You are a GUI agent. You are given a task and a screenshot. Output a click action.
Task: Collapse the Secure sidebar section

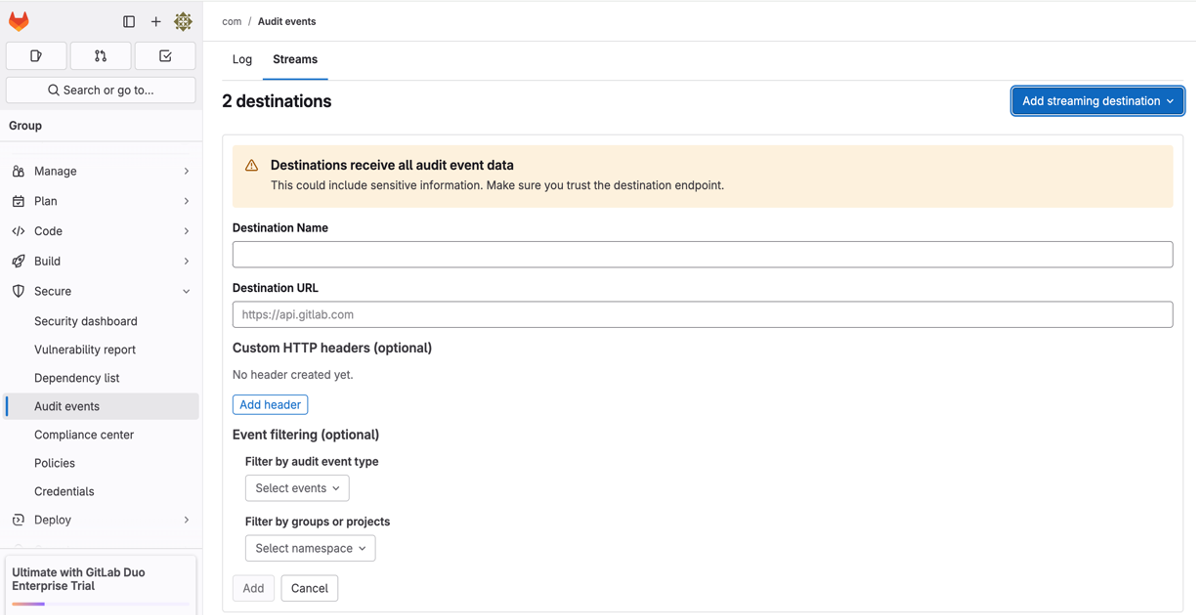[101, 291]
